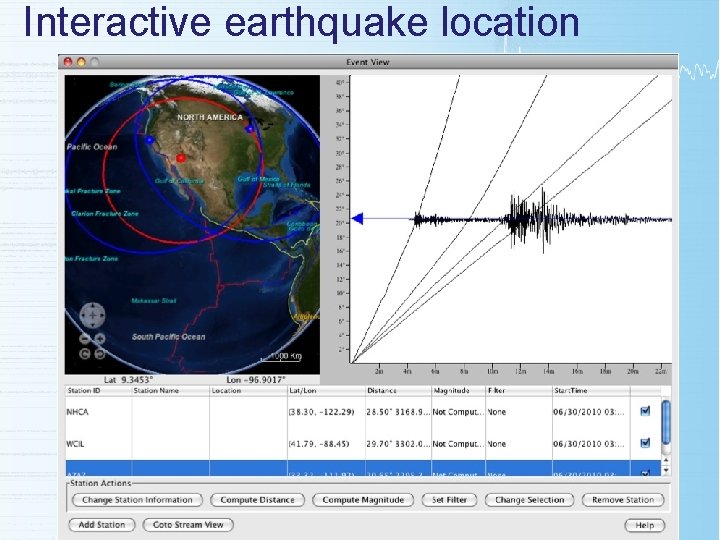Click the Pacific Ocean label on the globe

[x=92, y=147]
